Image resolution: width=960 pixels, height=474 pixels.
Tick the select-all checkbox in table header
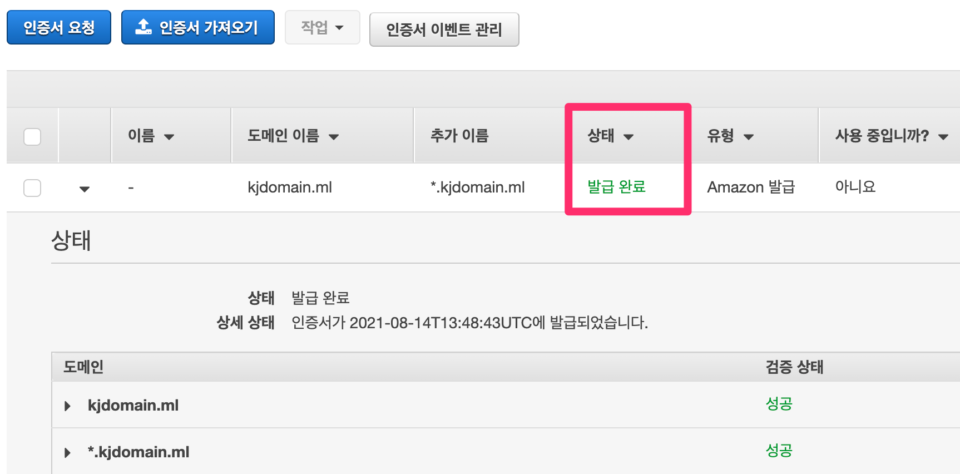tap(32, 137)
